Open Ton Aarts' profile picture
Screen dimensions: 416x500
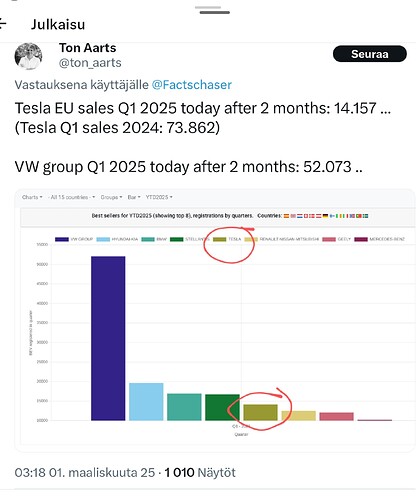[28, 56]
